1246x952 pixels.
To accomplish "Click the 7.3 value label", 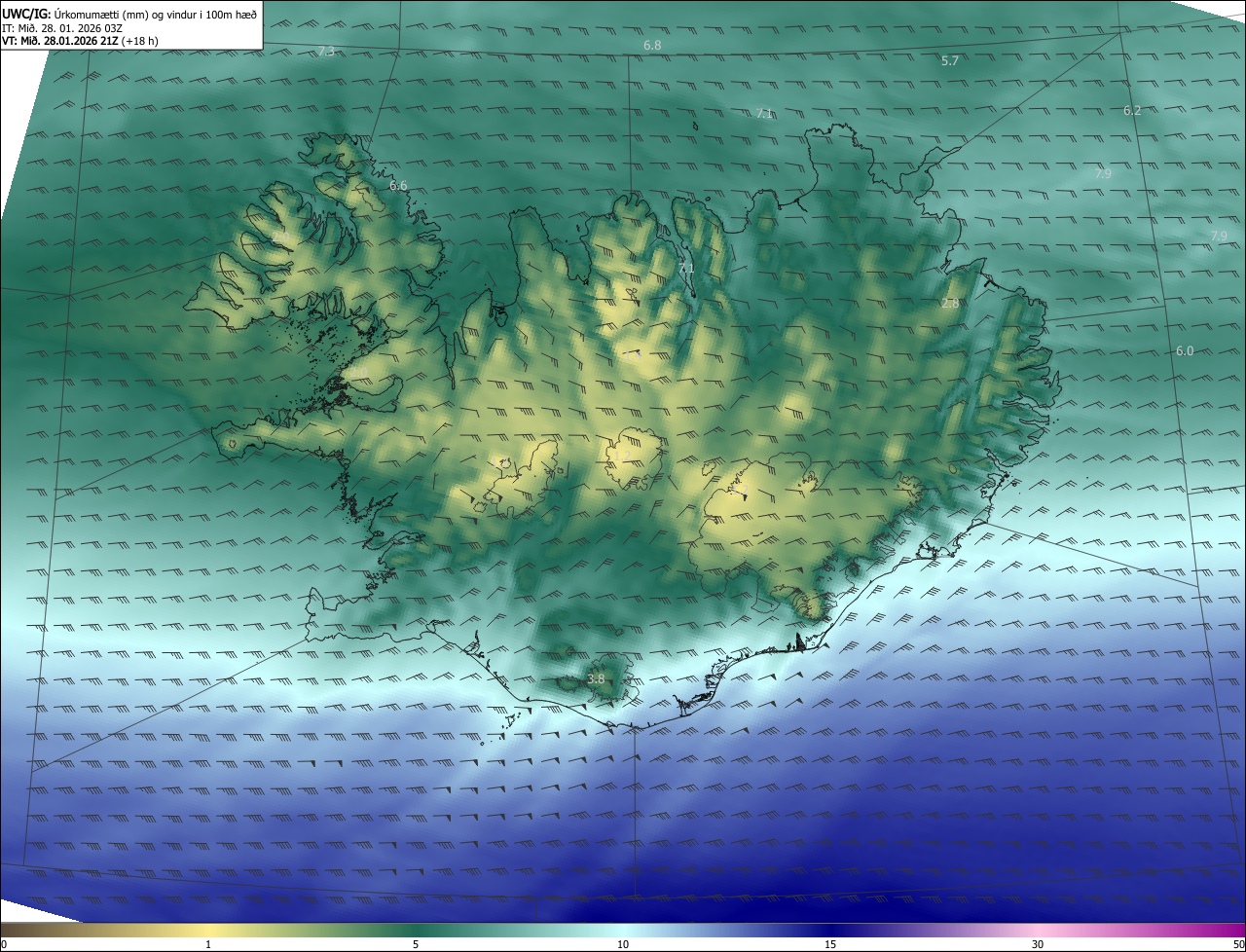I will [x=326, y=51].
